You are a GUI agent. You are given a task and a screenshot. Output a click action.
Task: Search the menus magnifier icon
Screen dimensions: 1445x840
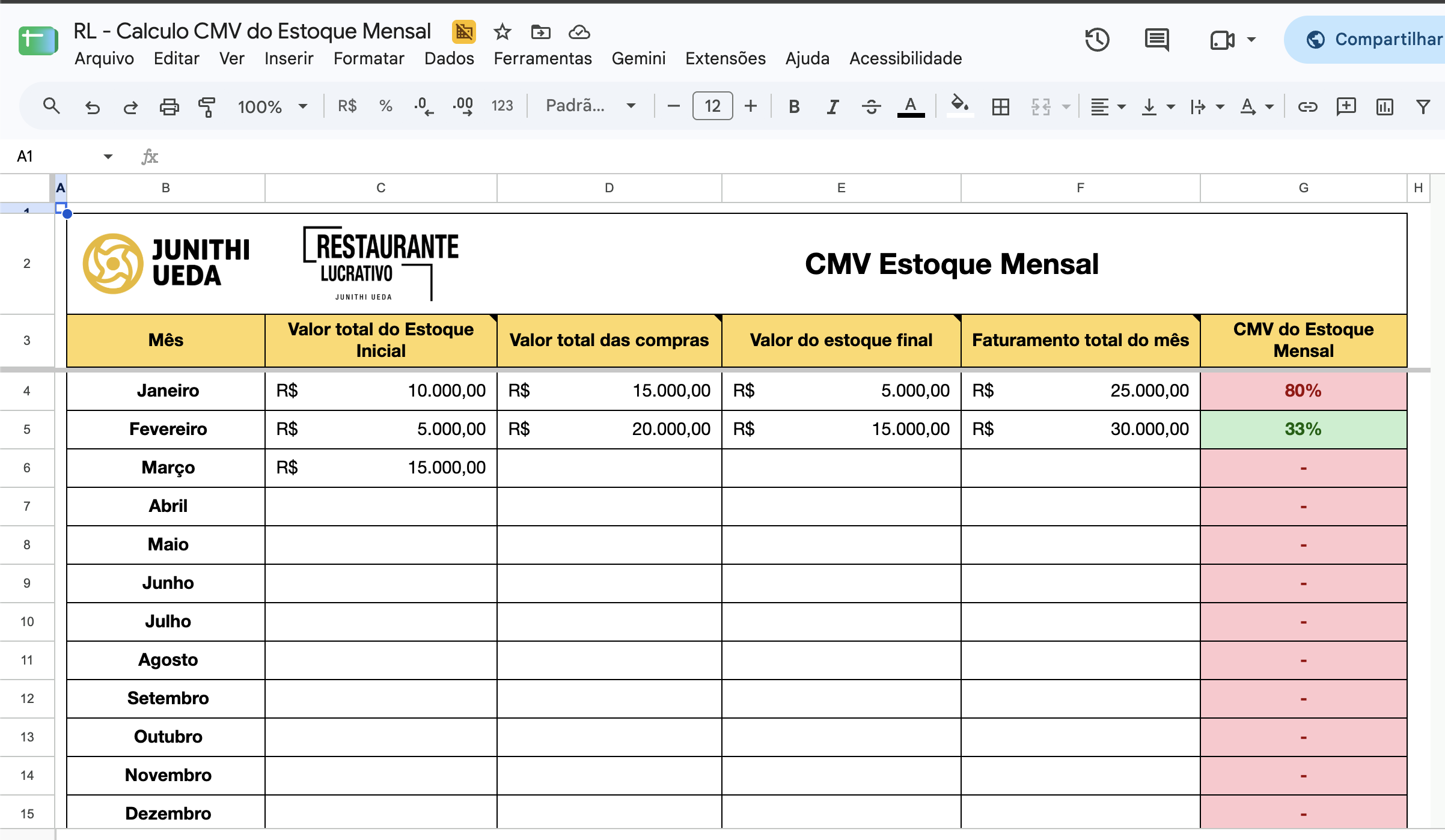(51, 106)
